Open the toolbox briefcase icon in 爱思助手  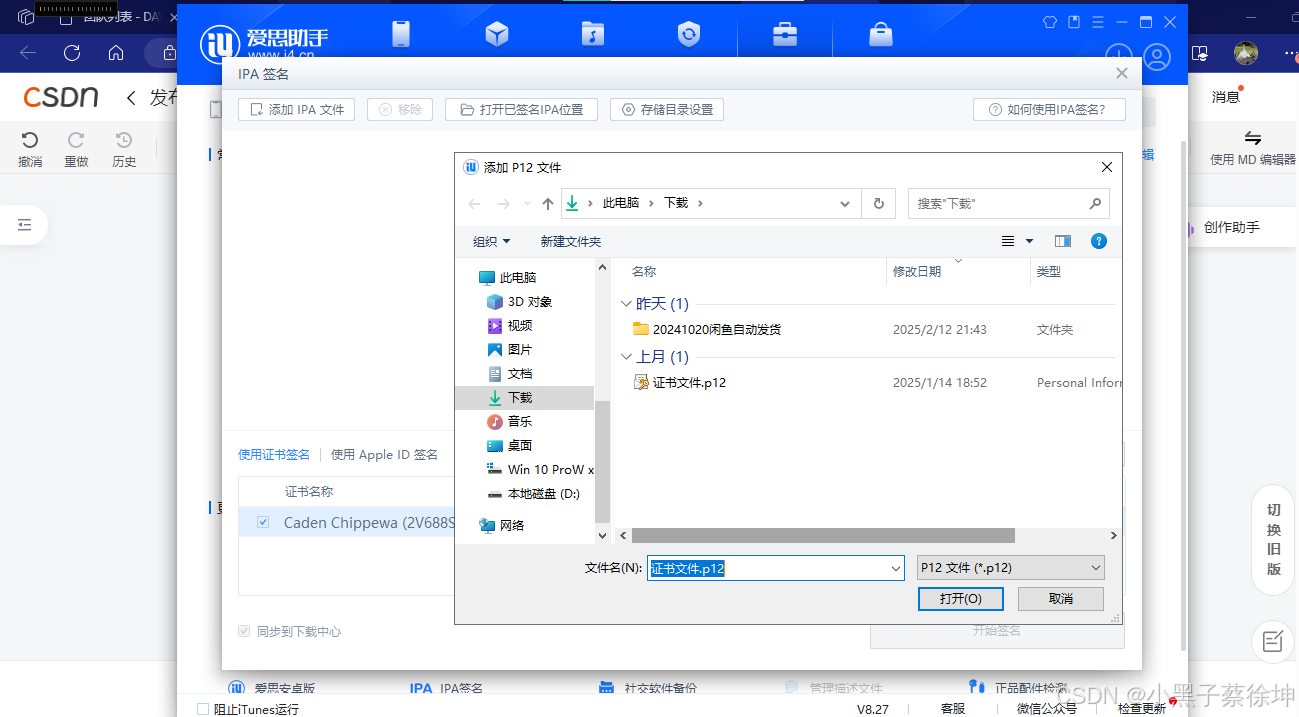point(785,35)
